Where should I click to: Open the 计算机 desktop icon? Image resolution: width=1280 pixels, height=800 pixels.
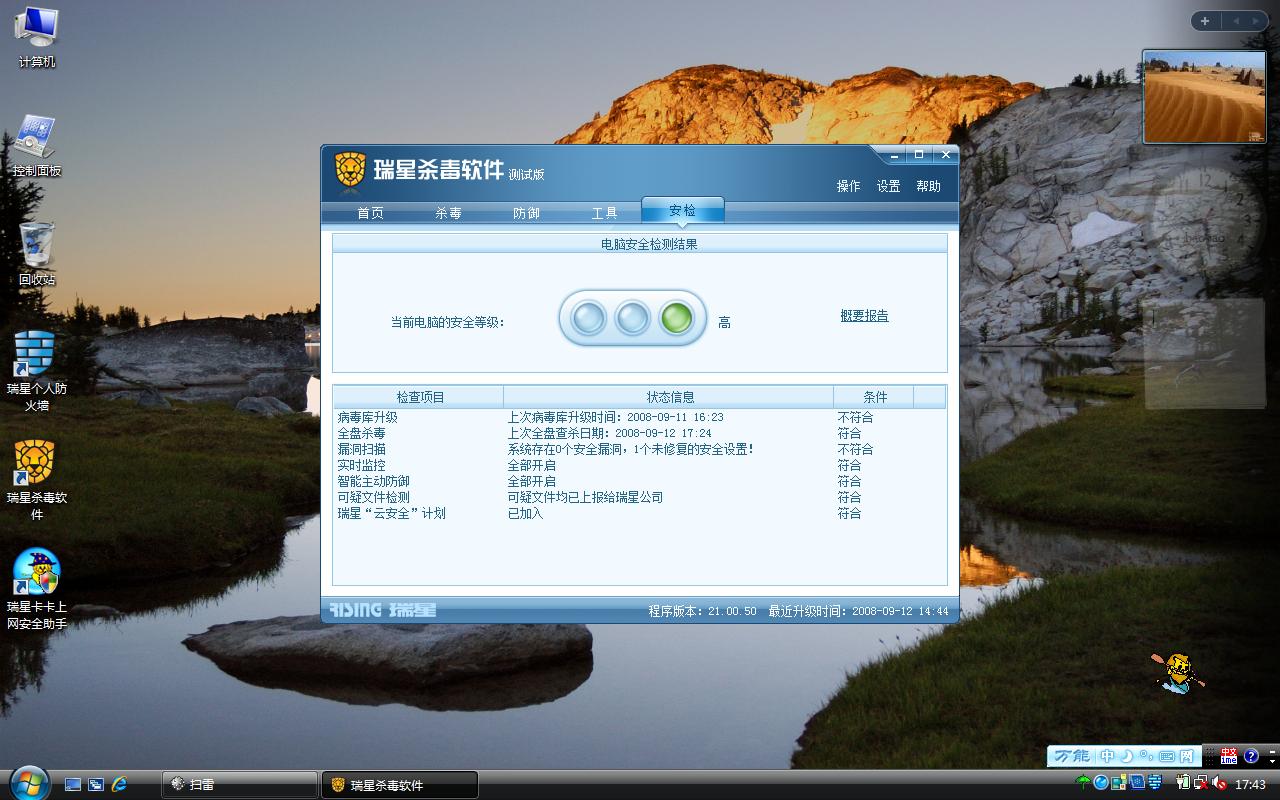tap(37, 36)
